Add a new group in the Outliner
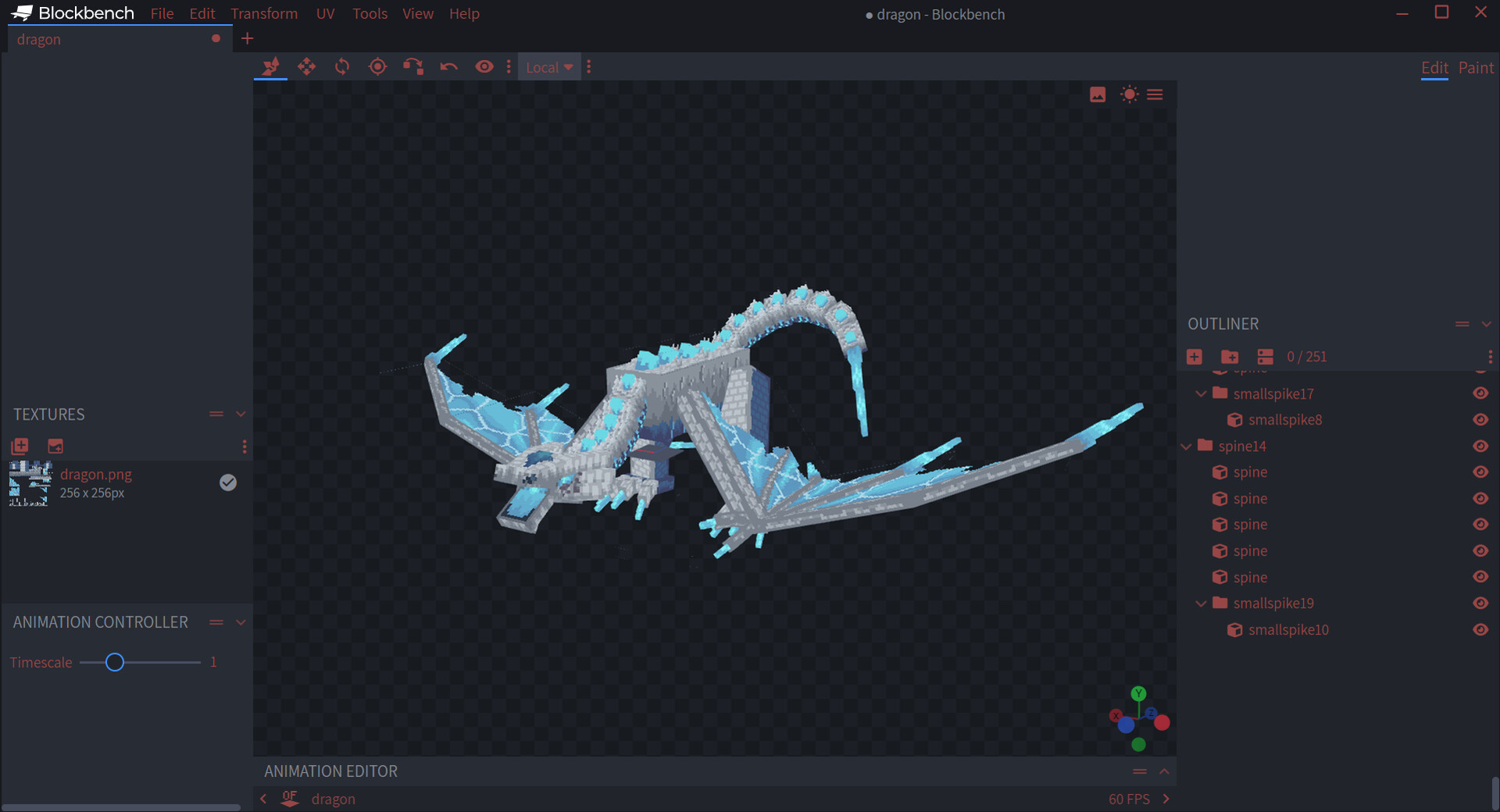Image resolution: width=1500 pixels, height=812 pixels. [1230, 356]
